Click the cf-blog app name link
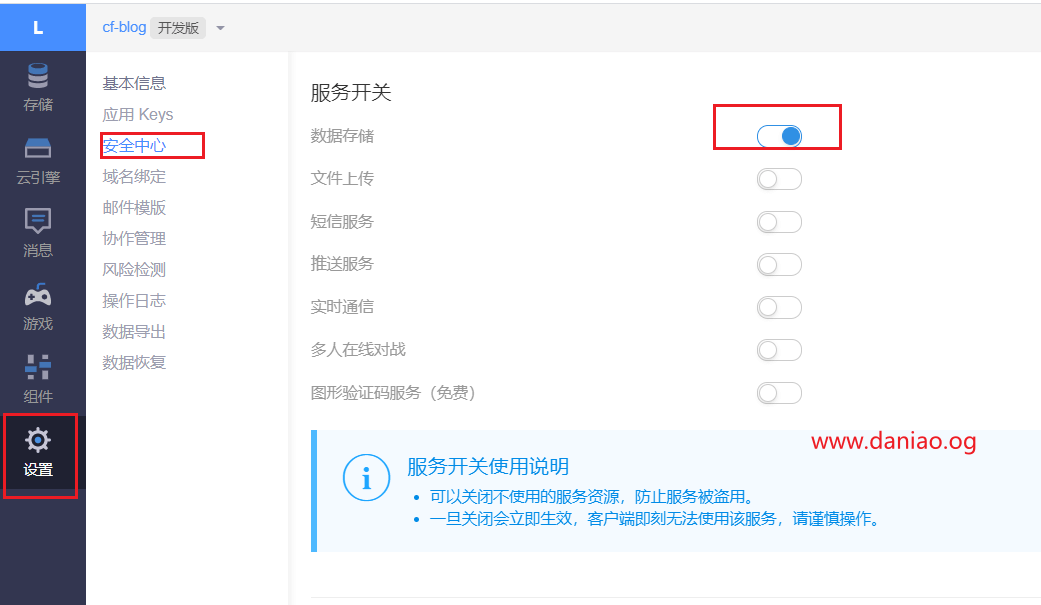Image resolution: width=1041 pixels, height=605 pixels. pos(124,27)
